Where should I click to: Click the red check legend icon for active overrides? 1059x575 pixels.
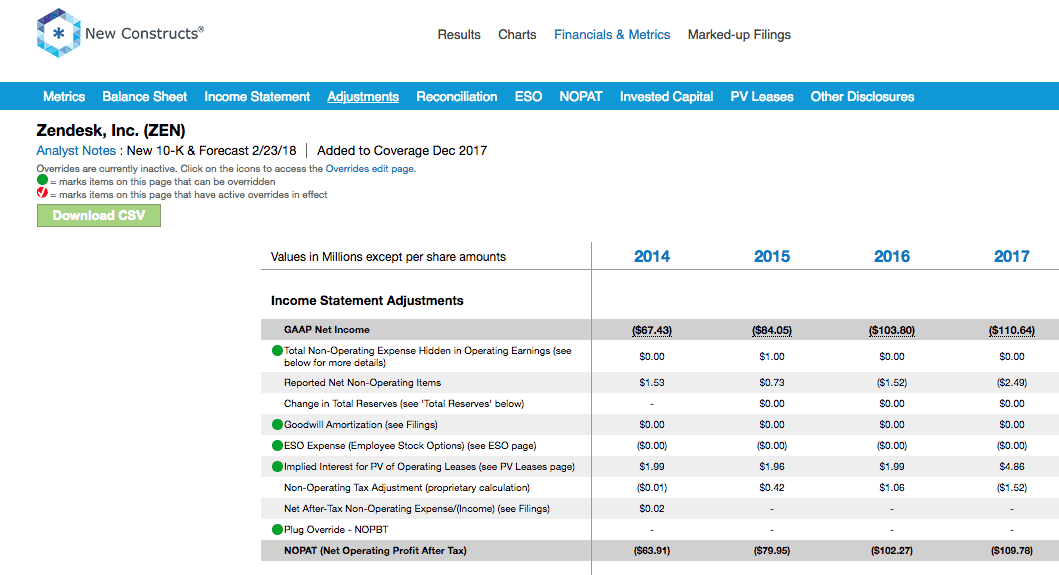pos(43,193)
